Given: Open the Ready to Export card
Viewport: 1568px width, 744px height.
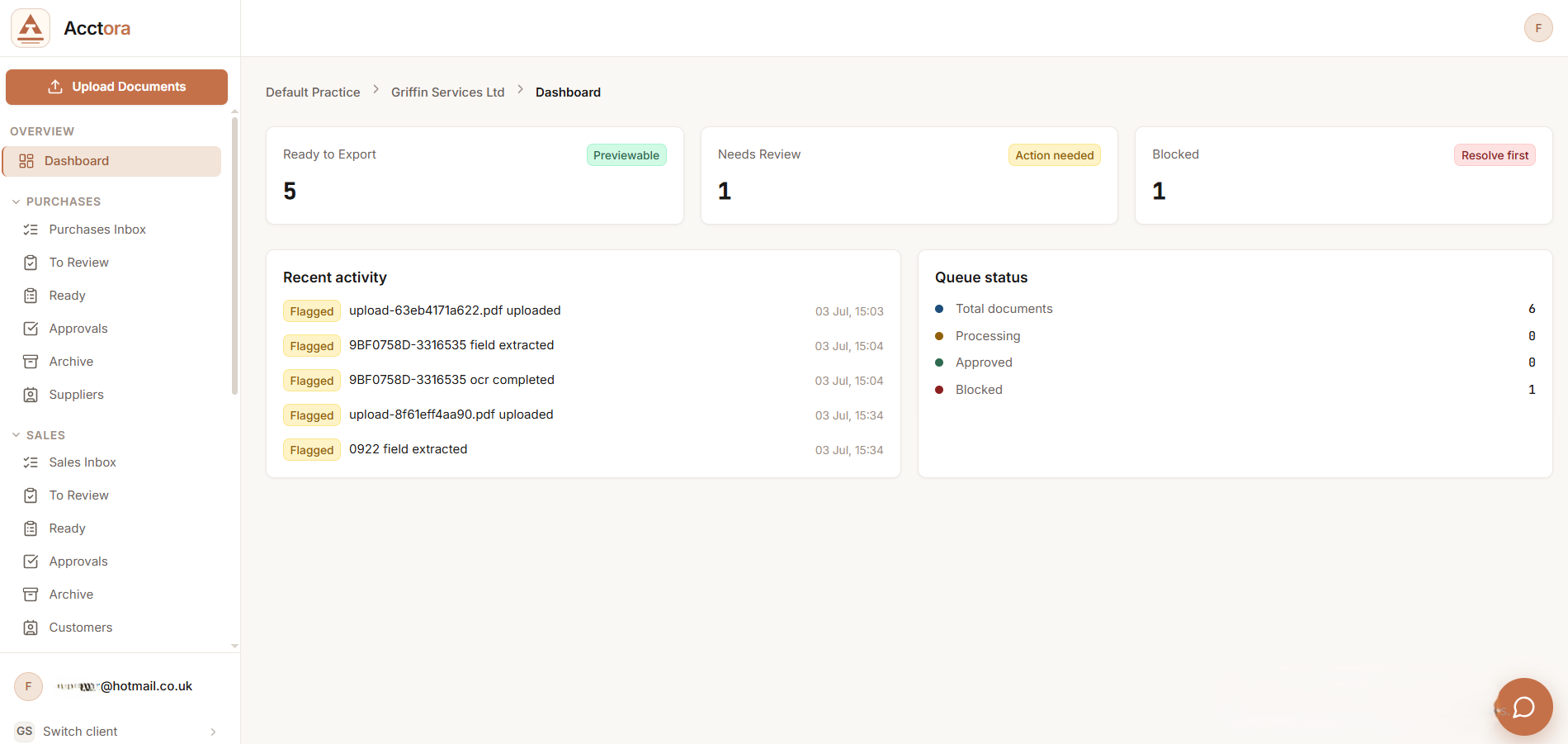Looking at the screenshot, I should pos(475,175).
